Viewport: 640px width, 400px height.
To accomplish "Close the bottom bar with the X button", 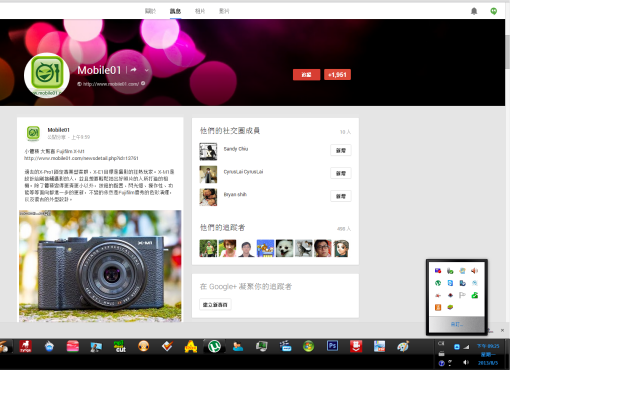I will coord(502,330).
